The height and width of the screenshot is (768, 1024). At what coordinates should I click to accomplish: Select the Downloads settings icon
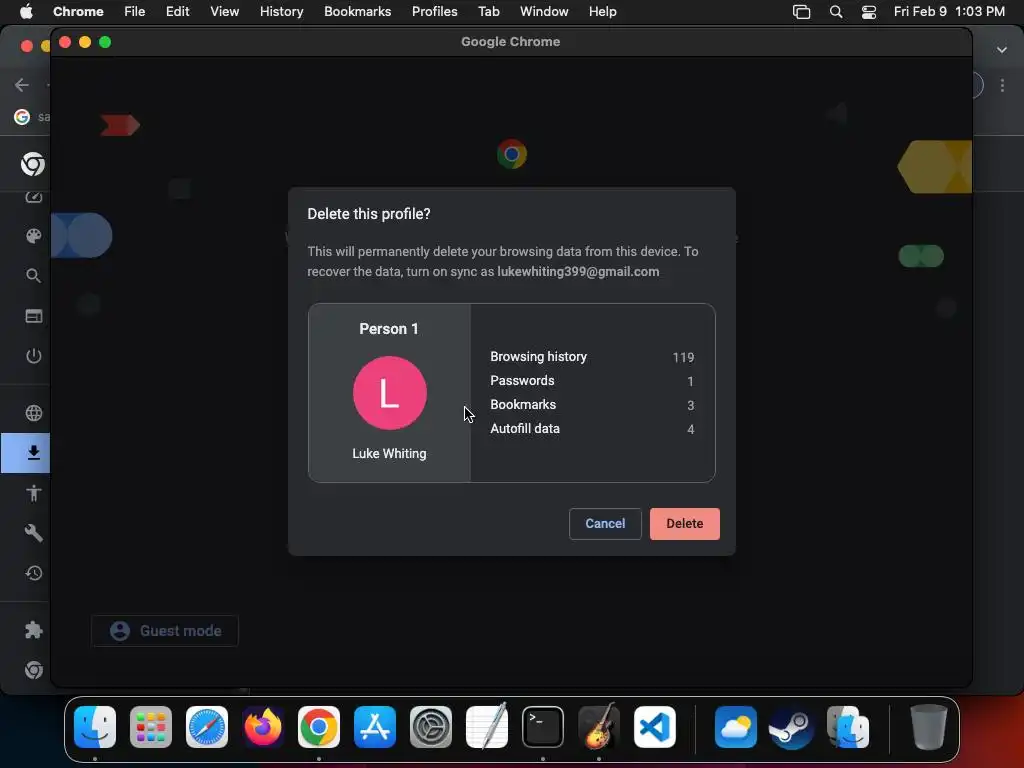[x=34, y=453]
